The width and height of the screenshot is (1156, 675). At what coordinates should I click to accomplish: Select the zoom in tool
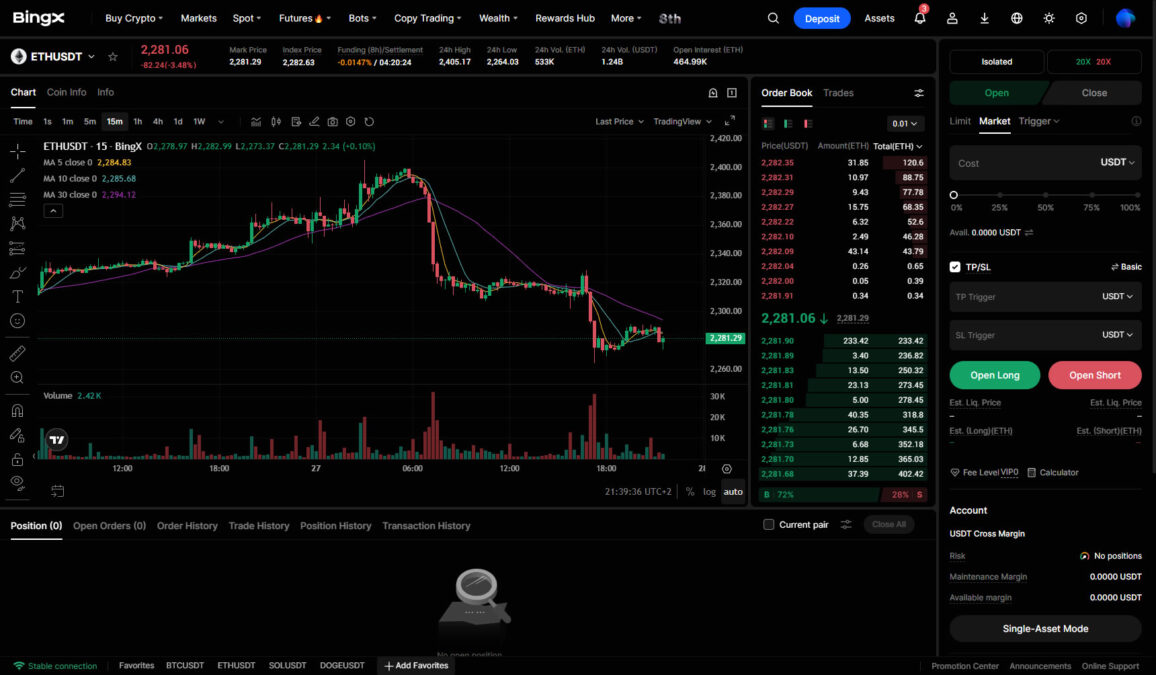click(x=18, y=377)
